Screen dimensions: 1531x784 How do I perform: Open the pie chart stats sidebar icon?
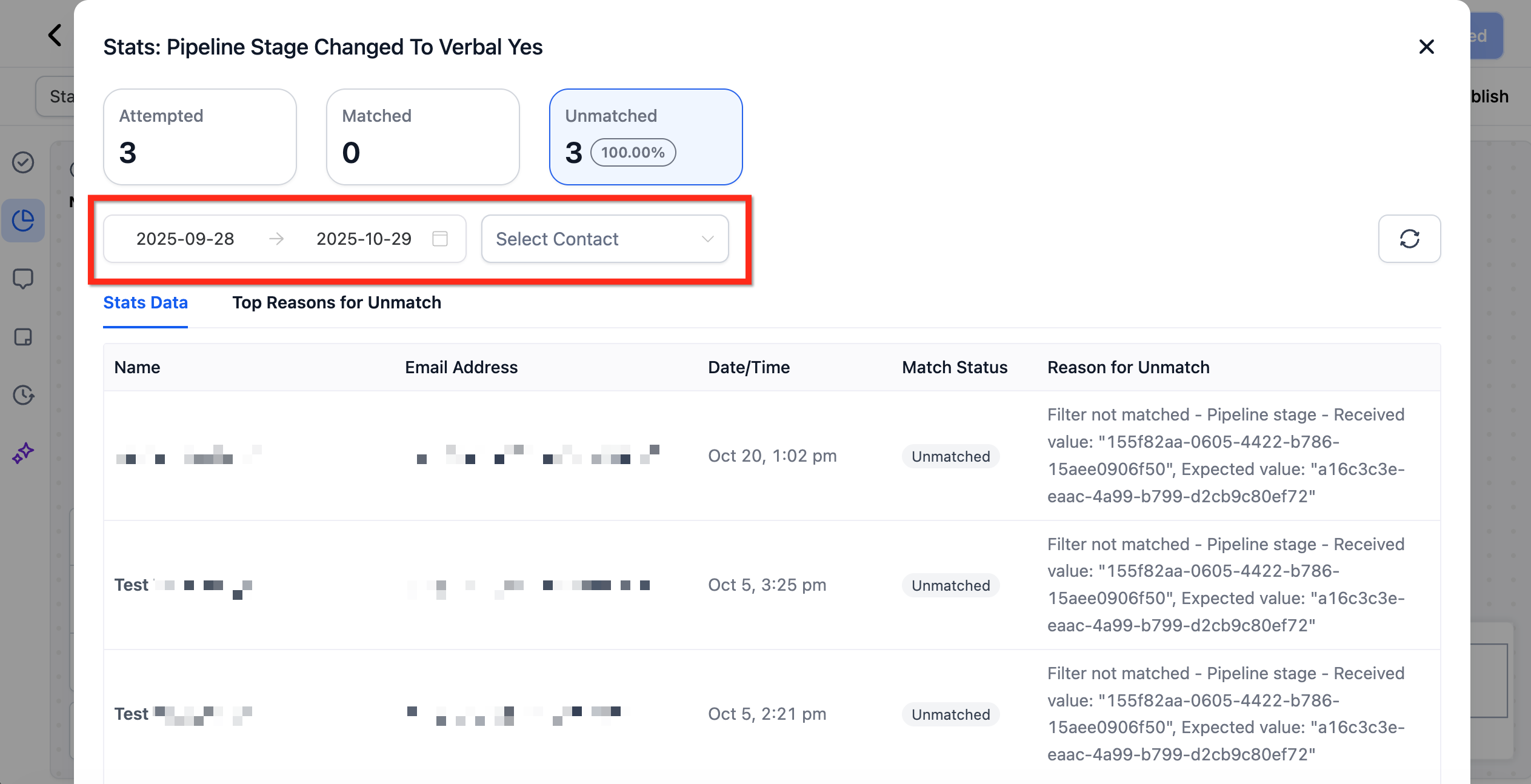pyautogui.click(x=23, y=221)
